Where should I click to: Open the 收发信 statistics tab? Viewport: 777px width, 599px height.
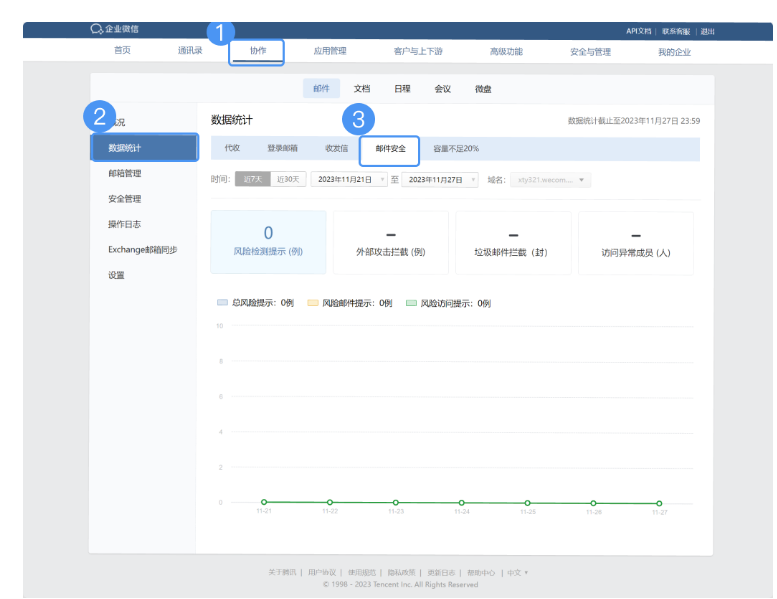[337, 148]
